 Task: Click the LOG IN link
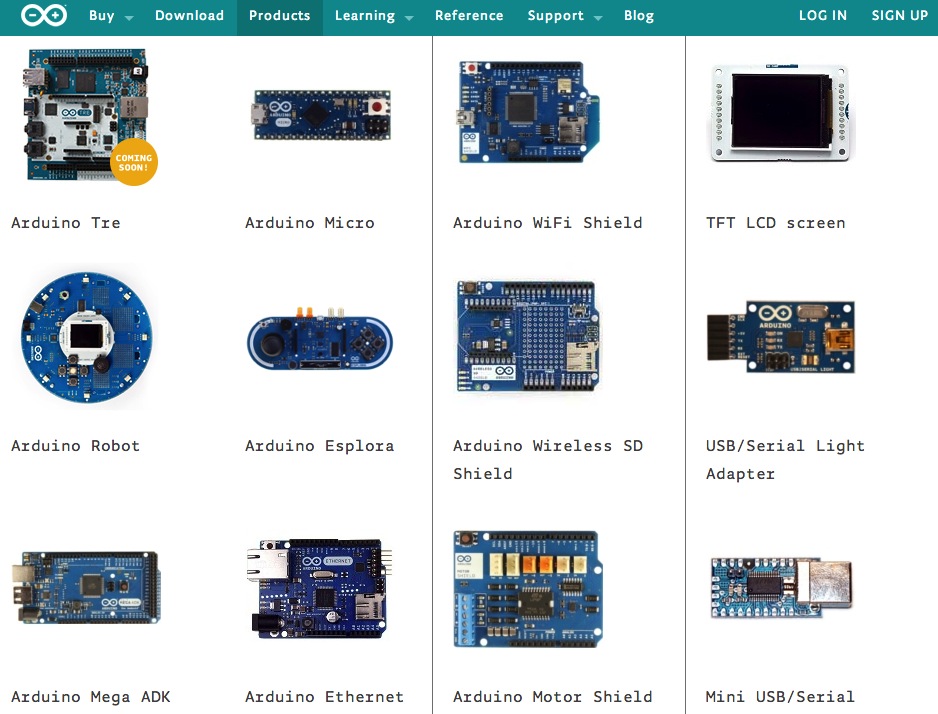[x=822, y=16]
